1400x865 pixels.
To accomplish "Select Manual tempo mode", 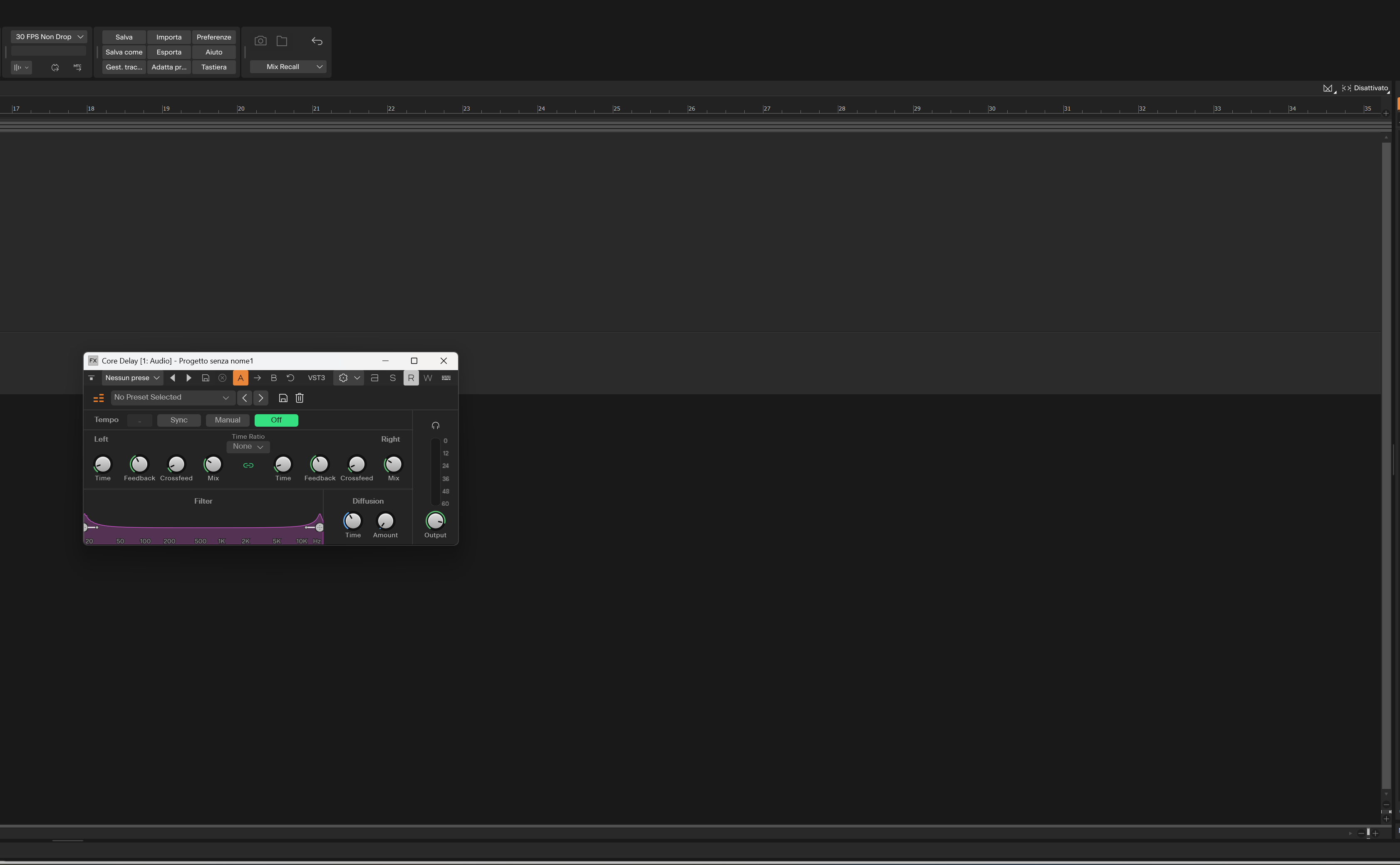I will (x=227, y=420).
